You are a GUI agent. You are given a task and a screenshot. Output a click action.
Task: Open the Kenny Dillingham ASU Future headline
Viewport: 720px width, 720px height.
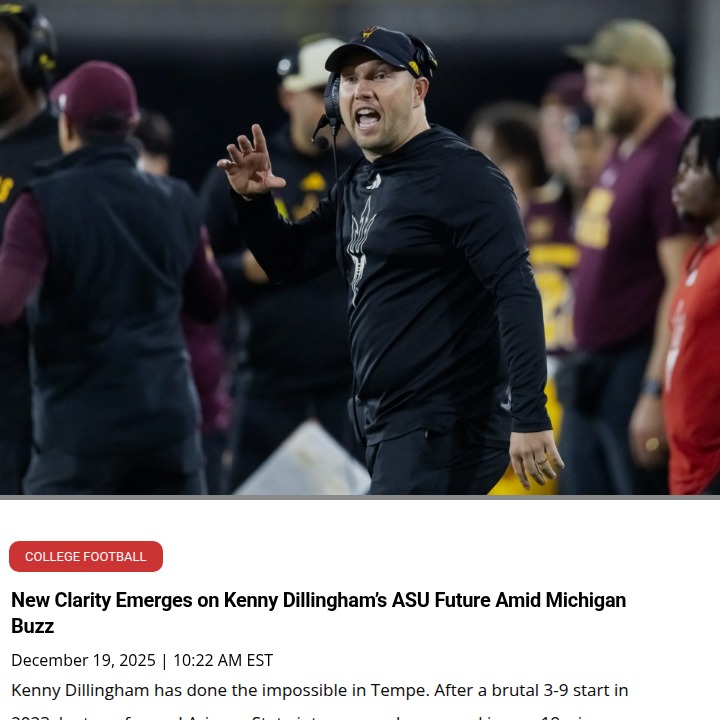[318, 613]
